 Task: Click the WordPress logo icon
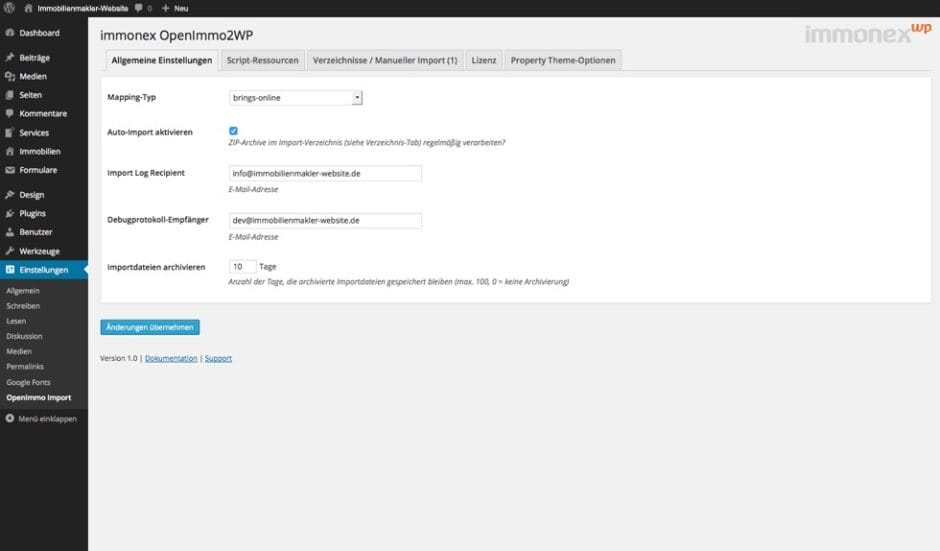click(x=9, y=8)
